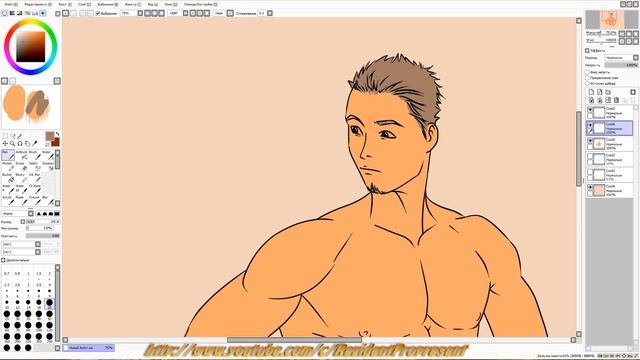The image size is (640, 360).
Task: Activate the eyedropper color picker tool
Action: (35, 144)
